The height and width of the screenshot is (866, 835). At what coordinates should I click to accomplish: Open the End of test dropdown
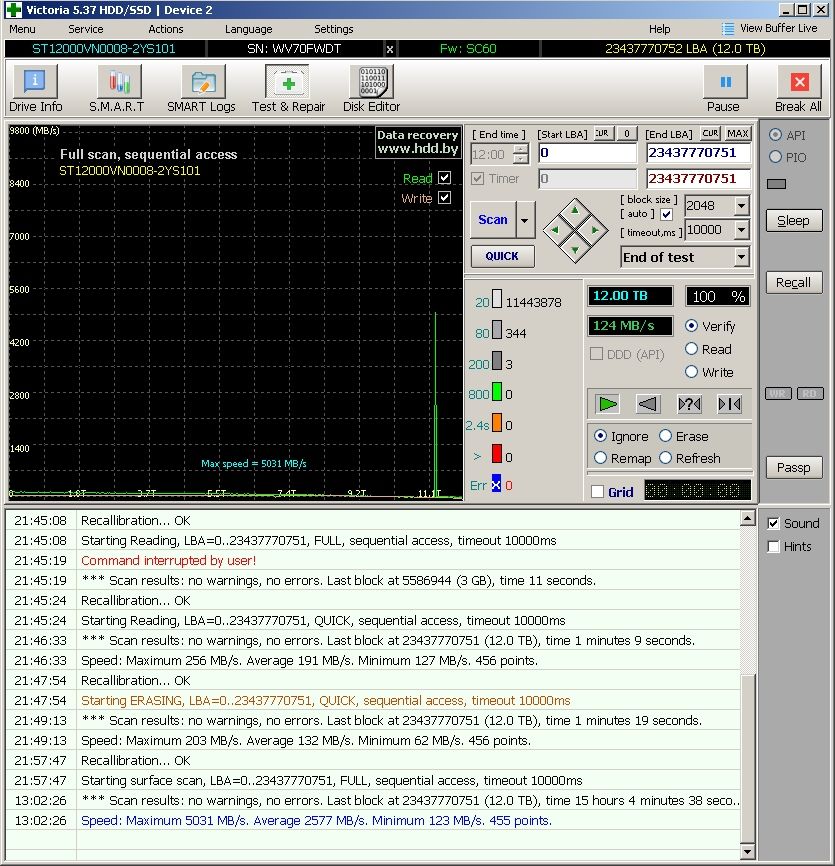pyautogui.click(x=741, y=257)
